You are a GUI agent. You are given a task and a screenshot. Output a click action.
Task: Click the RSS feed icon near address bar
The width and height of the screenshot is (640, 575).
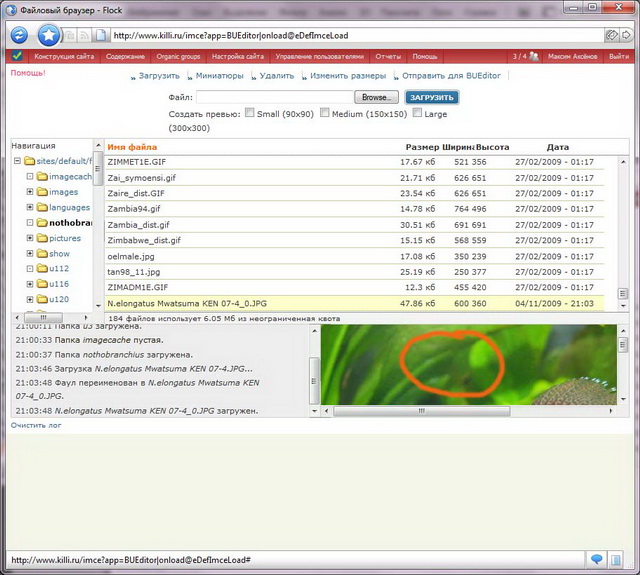coord(84,35)
